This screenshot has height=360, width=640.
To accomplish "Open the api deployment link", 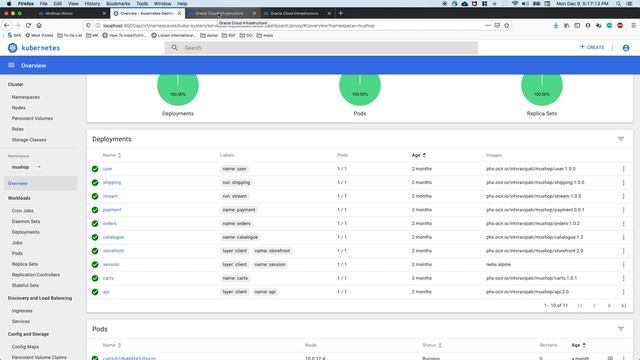I will (x=106, y=292).
